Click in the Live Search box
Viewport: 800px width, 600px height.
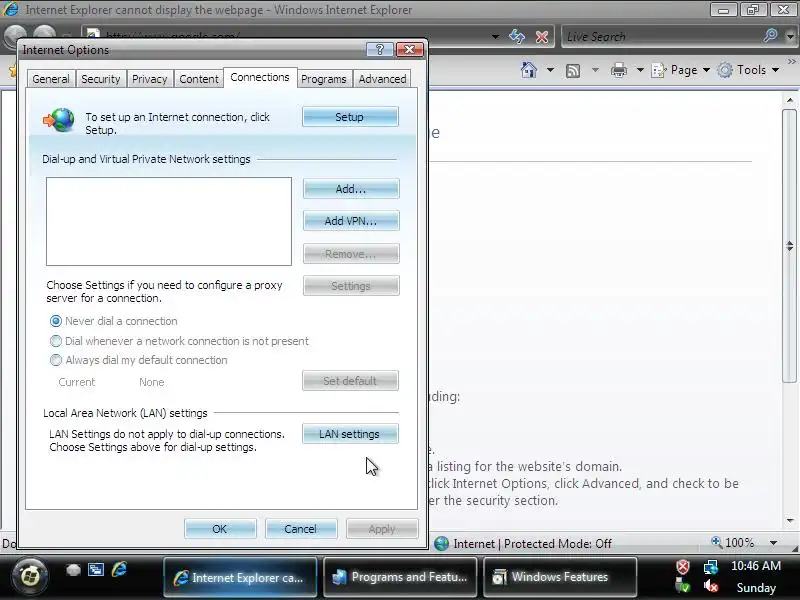[662, 36]
